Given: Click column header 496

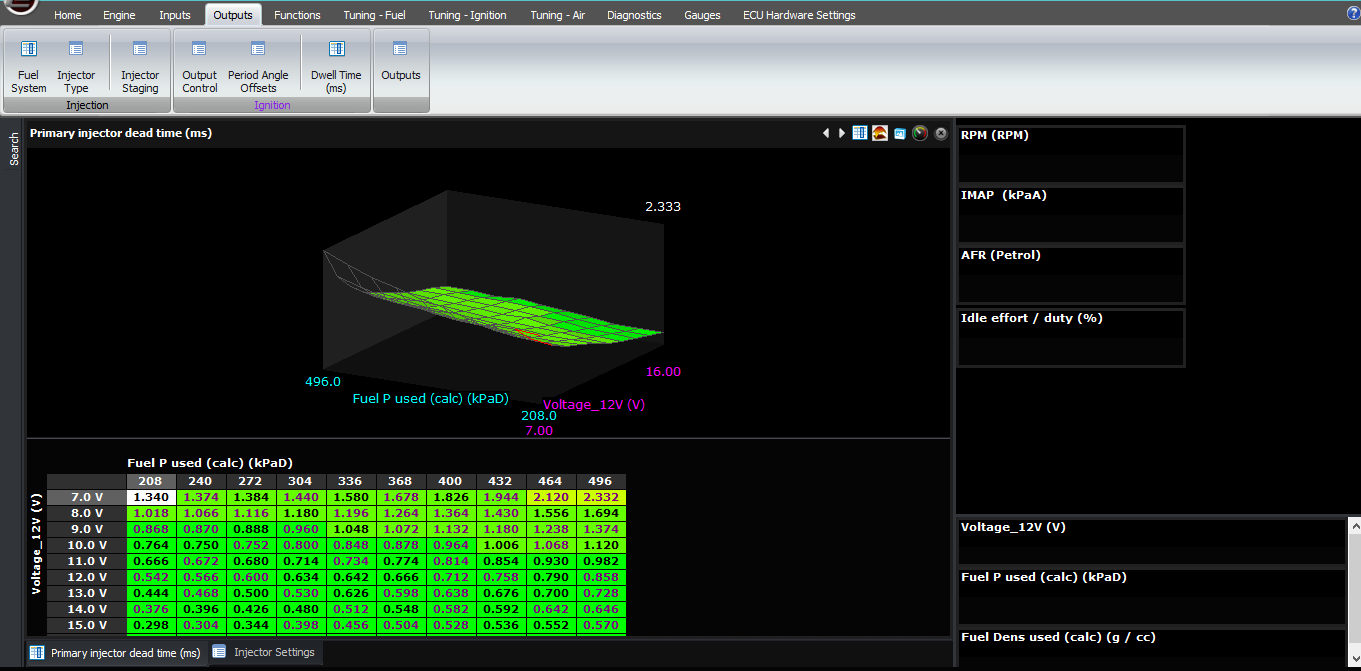Looking at the screenshot, I should [x=601, y=481].
